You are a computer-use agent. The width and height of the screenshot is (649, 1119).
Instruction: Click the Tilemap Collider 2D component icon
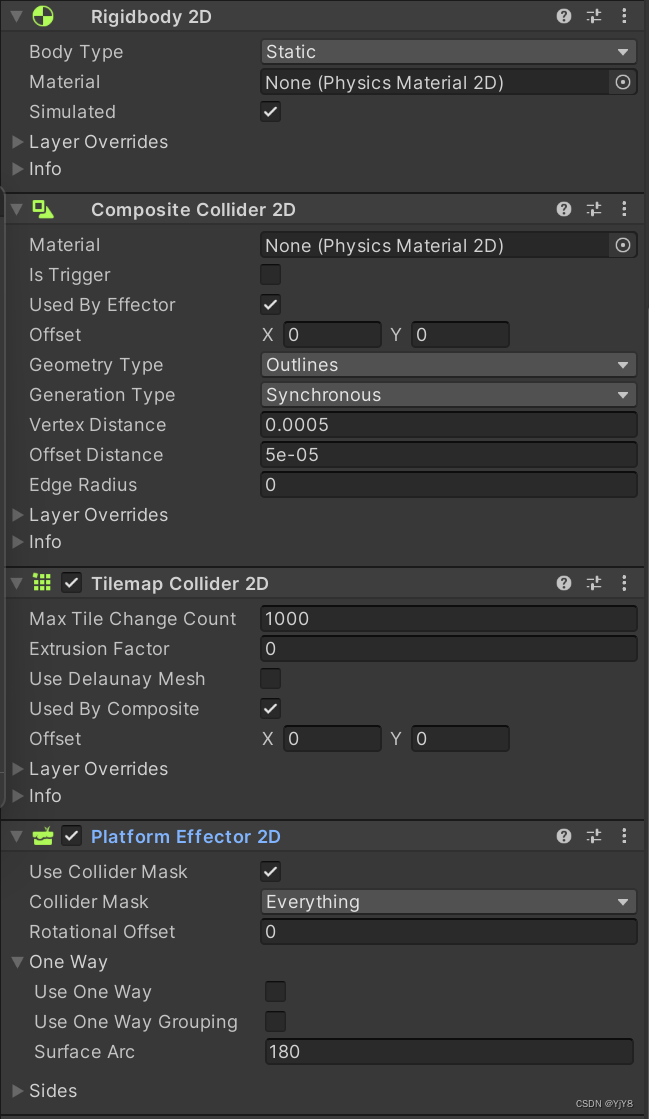tap(41, 582)
